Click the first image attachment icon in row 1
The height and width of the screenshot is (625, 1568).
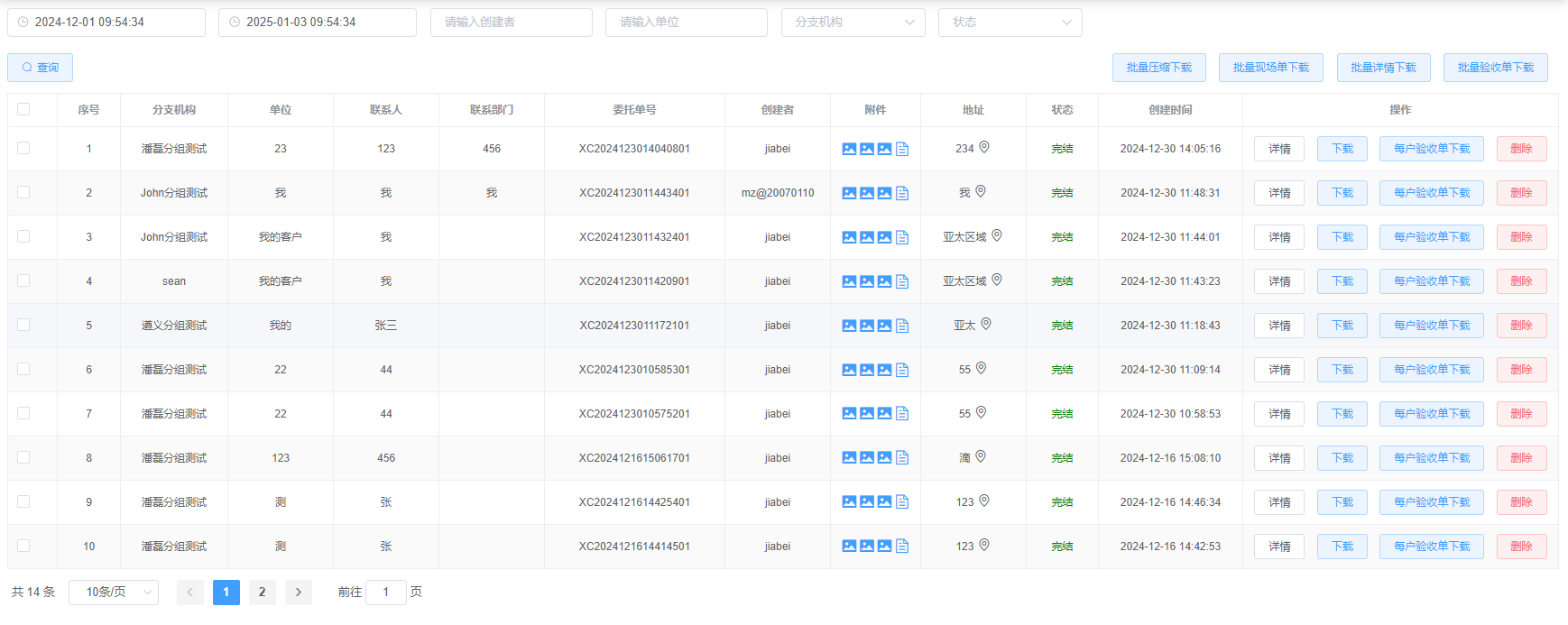(849, 149)
